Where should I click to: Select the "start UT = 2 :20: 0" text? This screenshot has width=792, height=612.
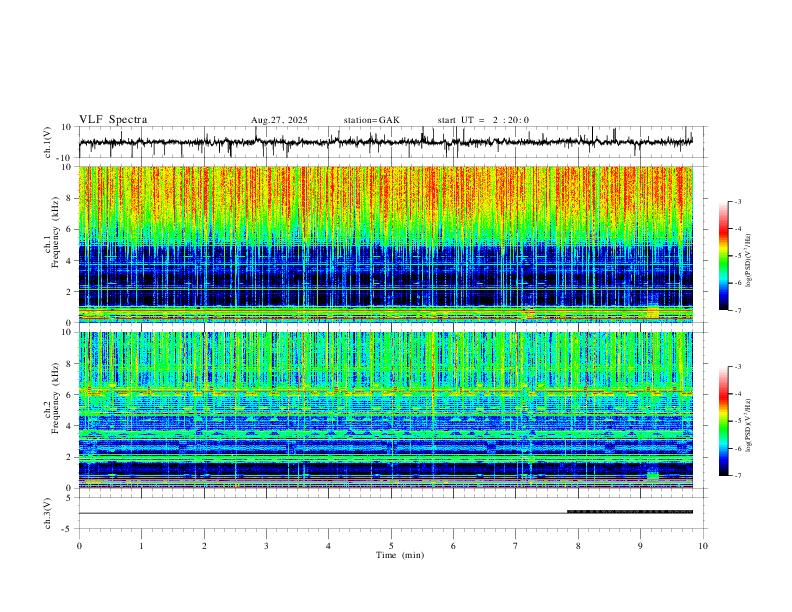(x=483, y=120)
